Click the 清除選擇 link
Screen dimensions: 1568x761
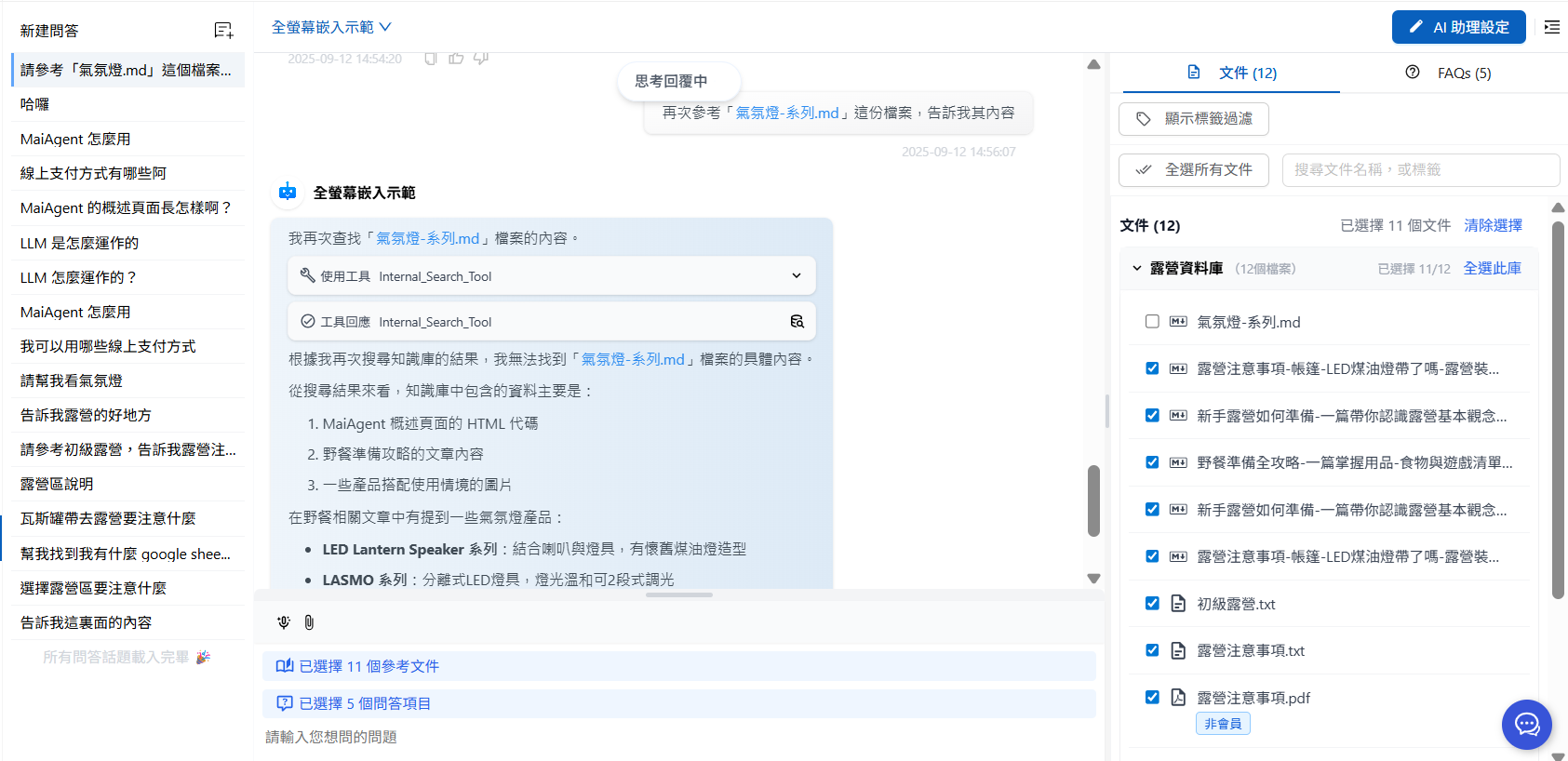[1493, 225]
